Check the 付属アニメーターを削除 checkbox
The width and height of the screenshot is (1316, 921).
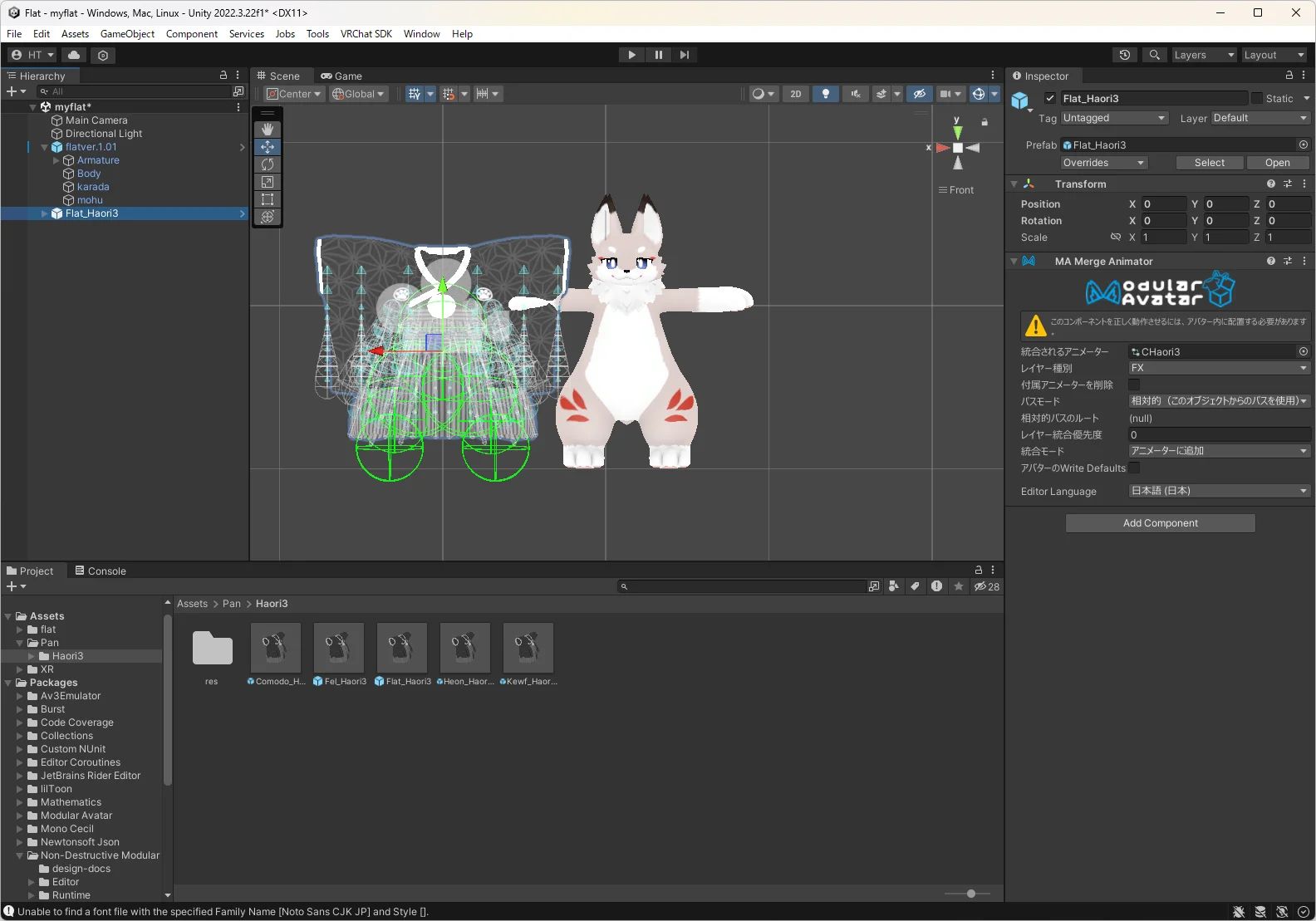pos(1134,385)
